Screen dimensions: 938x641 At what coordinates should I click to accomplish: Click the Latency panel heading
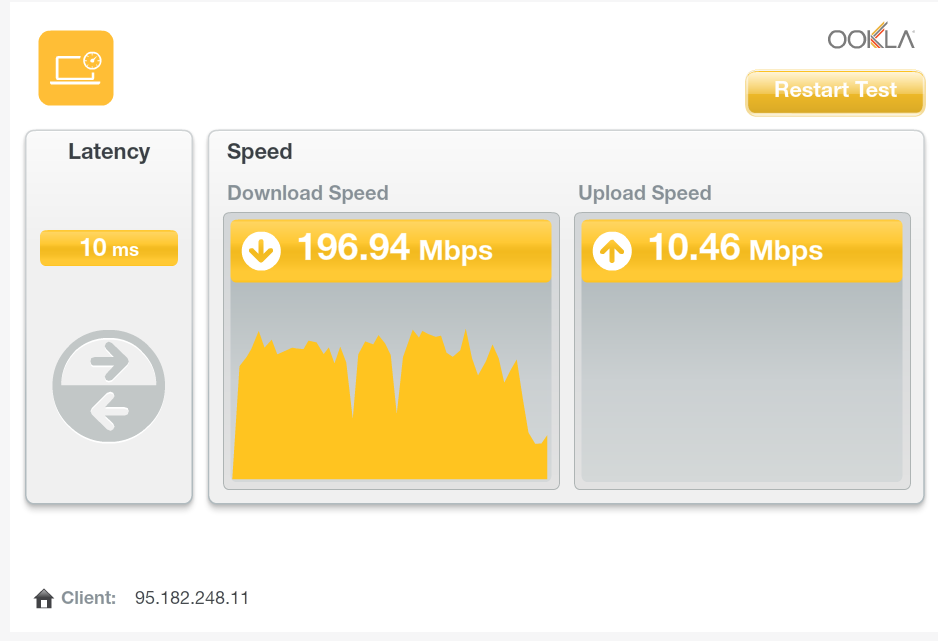109,152
